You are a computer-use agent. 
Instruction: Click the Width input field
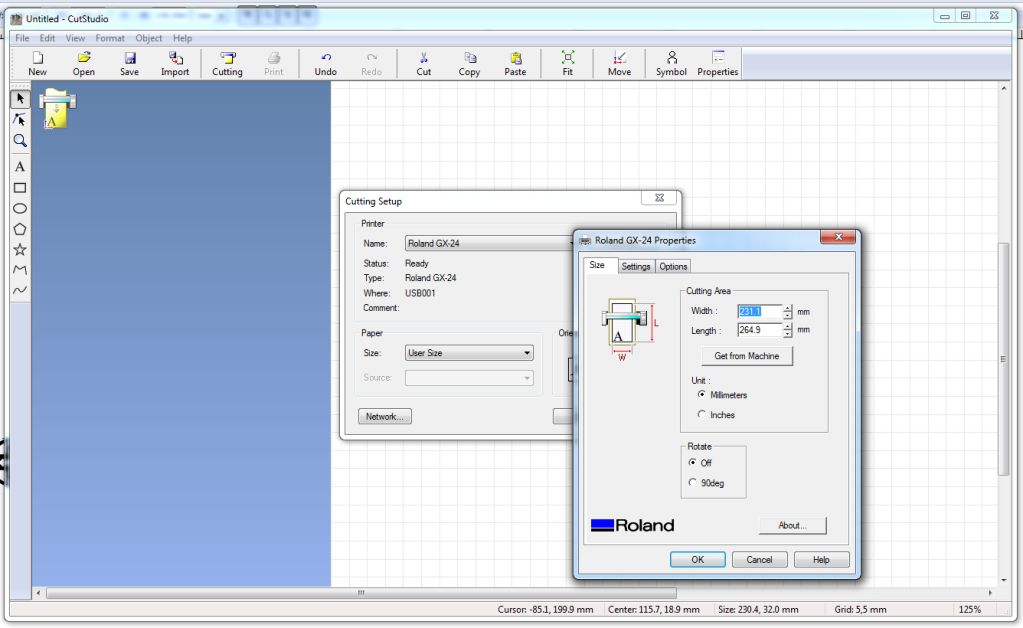(x=759, y=311)
